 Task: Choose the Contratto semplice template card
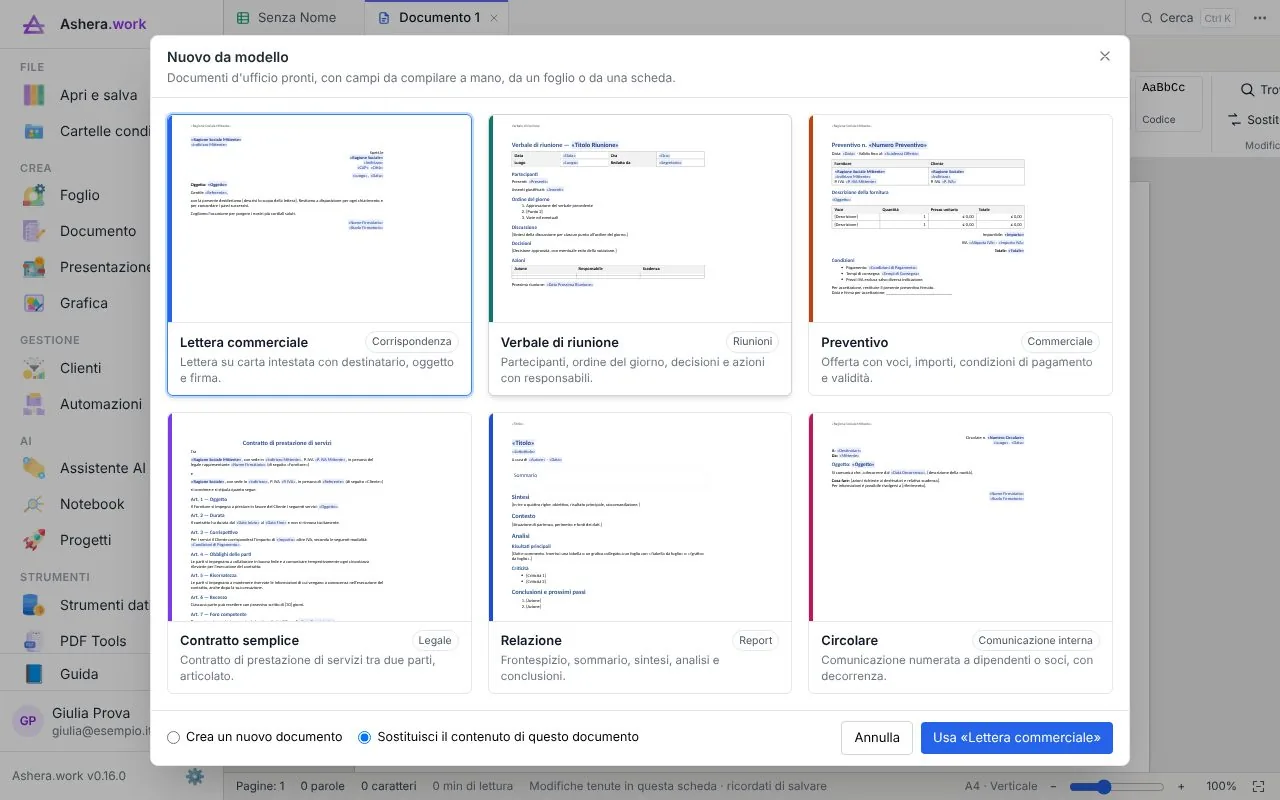click(319, 553)
